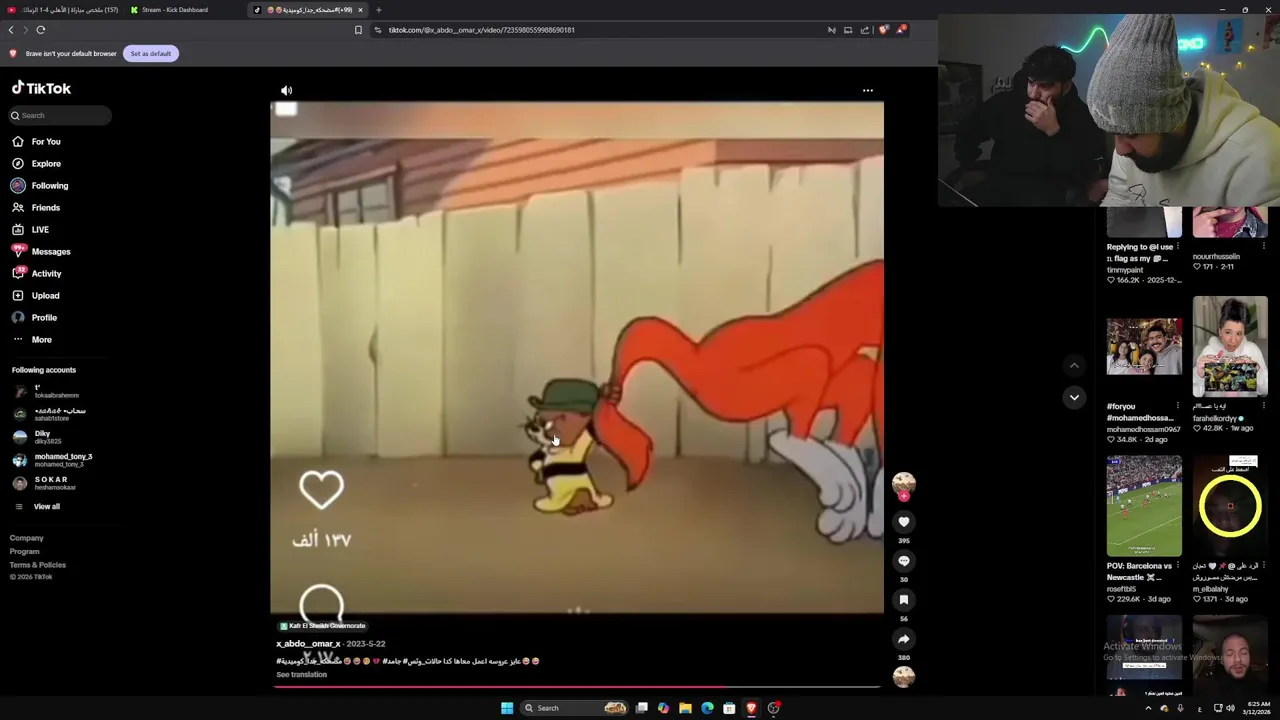Screen dimensions: 1280x720
Task: Click the TikTok search field
Action: coord(61,115)
